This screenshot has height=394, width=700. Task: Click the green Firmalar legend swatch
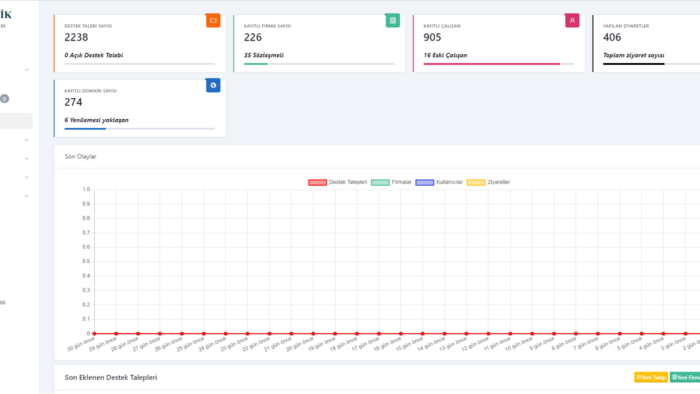(380, 182)
